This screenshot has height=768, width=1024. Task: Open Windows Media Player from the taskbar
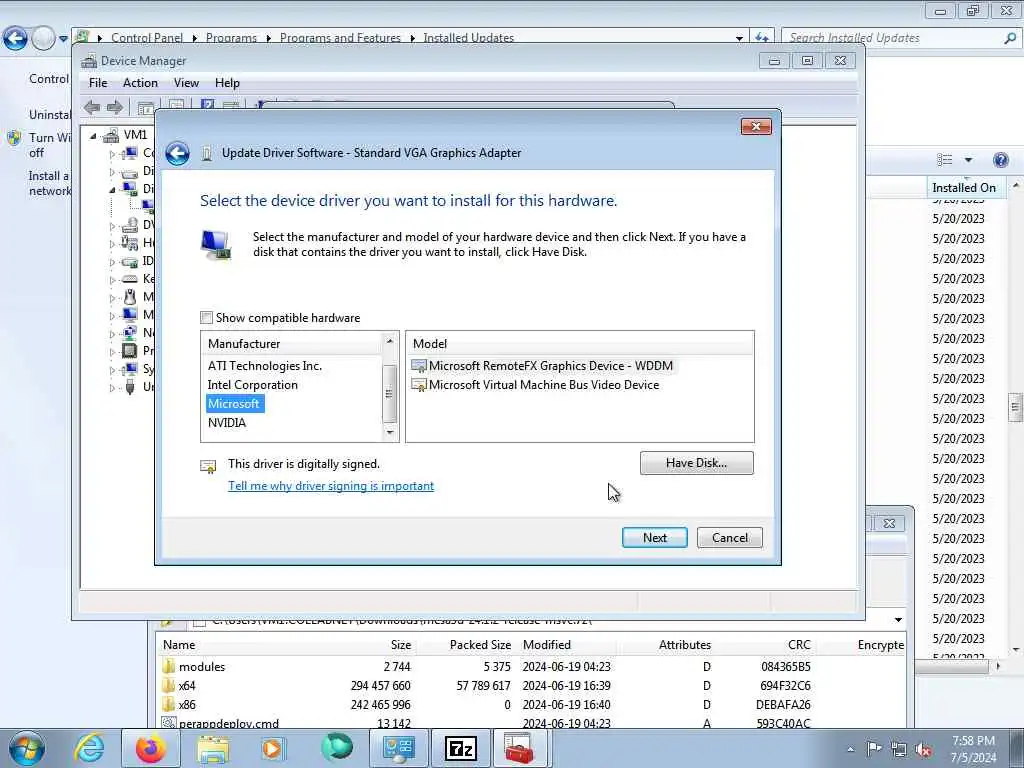pyautogui.click(x=272, y=748)
